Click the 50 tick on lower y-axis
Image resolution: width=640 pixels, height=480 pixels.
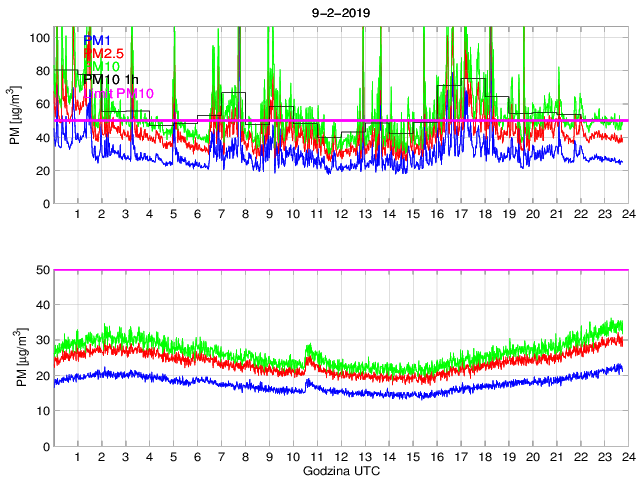[x=43, y=270]
